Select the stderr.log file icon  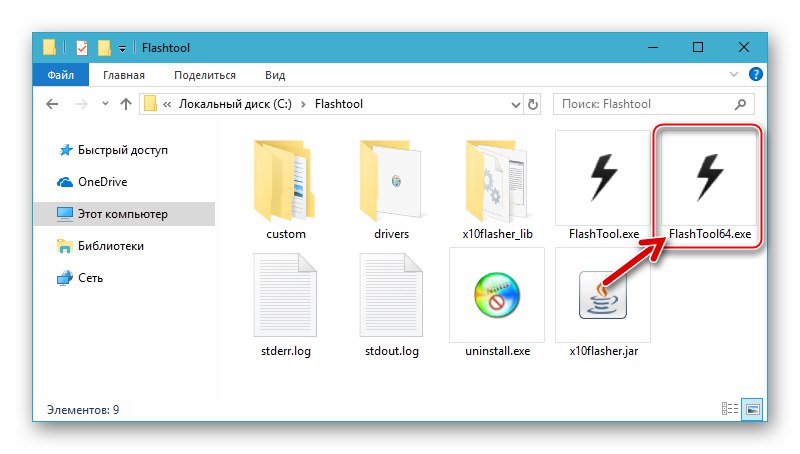tap(285, 295)
